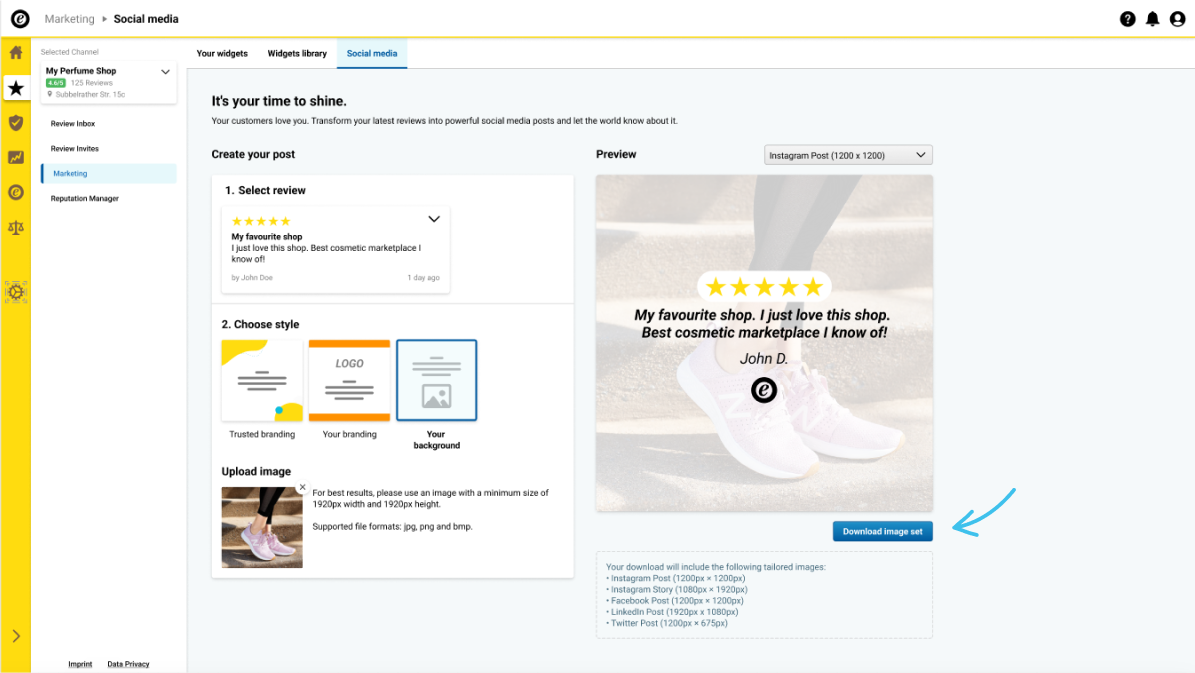The width and height of the screenshot is (1195, 673).
Task: Expand the sidebar with the arrow icon
Action: point(16,636)
